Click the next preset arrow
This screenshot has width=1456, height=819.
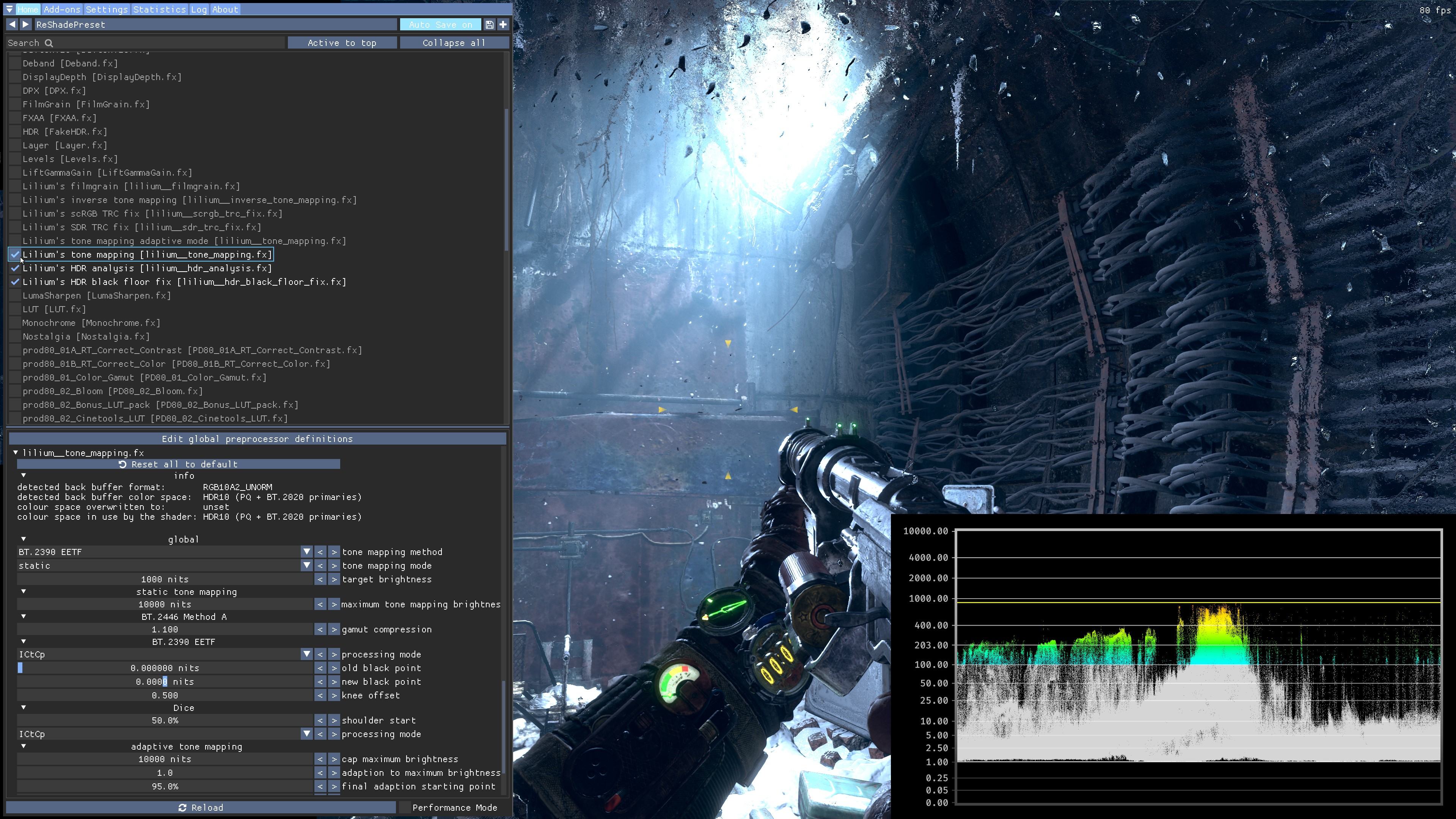tap(25, 24)
